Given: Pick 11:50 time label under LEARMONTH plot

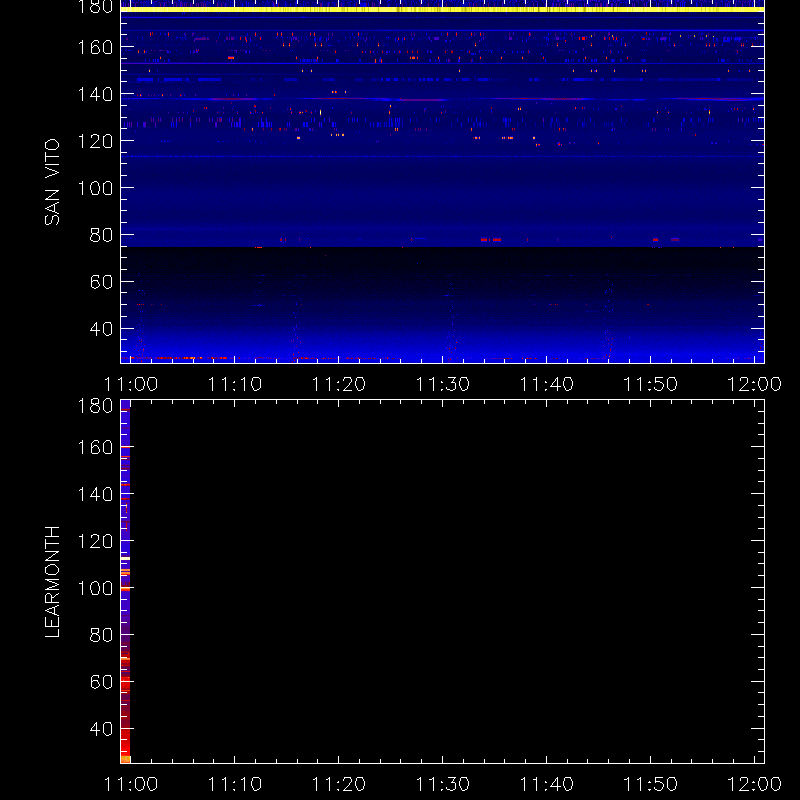Looking at the screenshot, I should 651,784.
